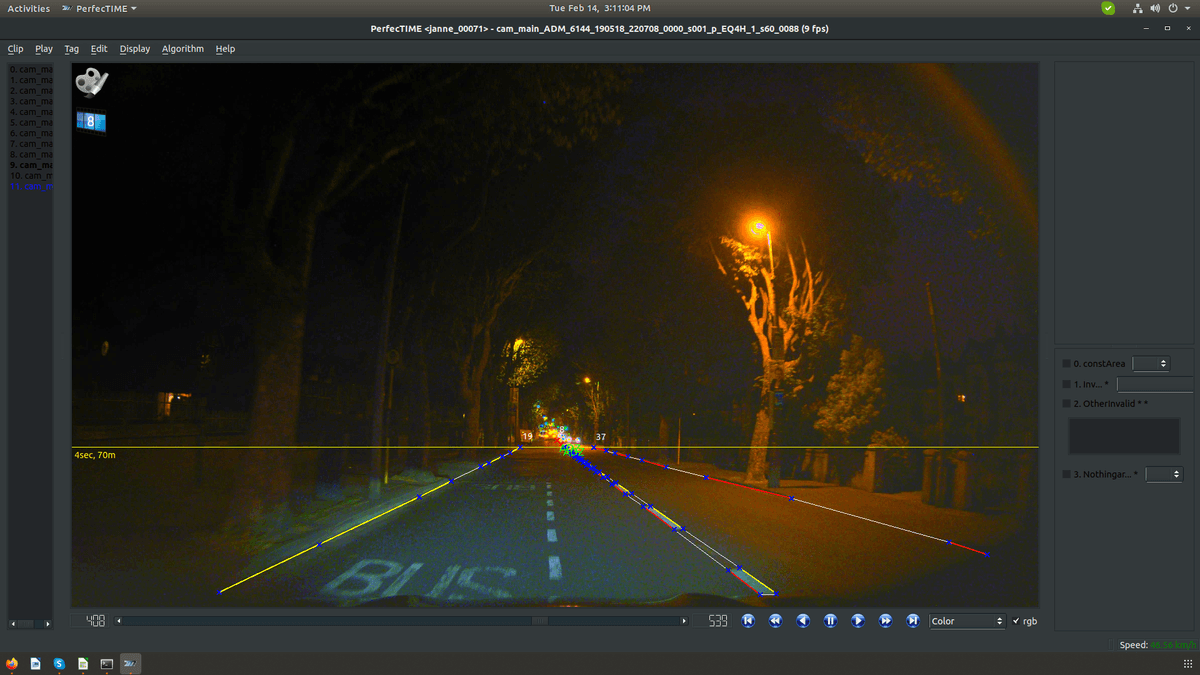
Task: Open the Help menu
Action: pyautogui.click(x=225, y=49)
